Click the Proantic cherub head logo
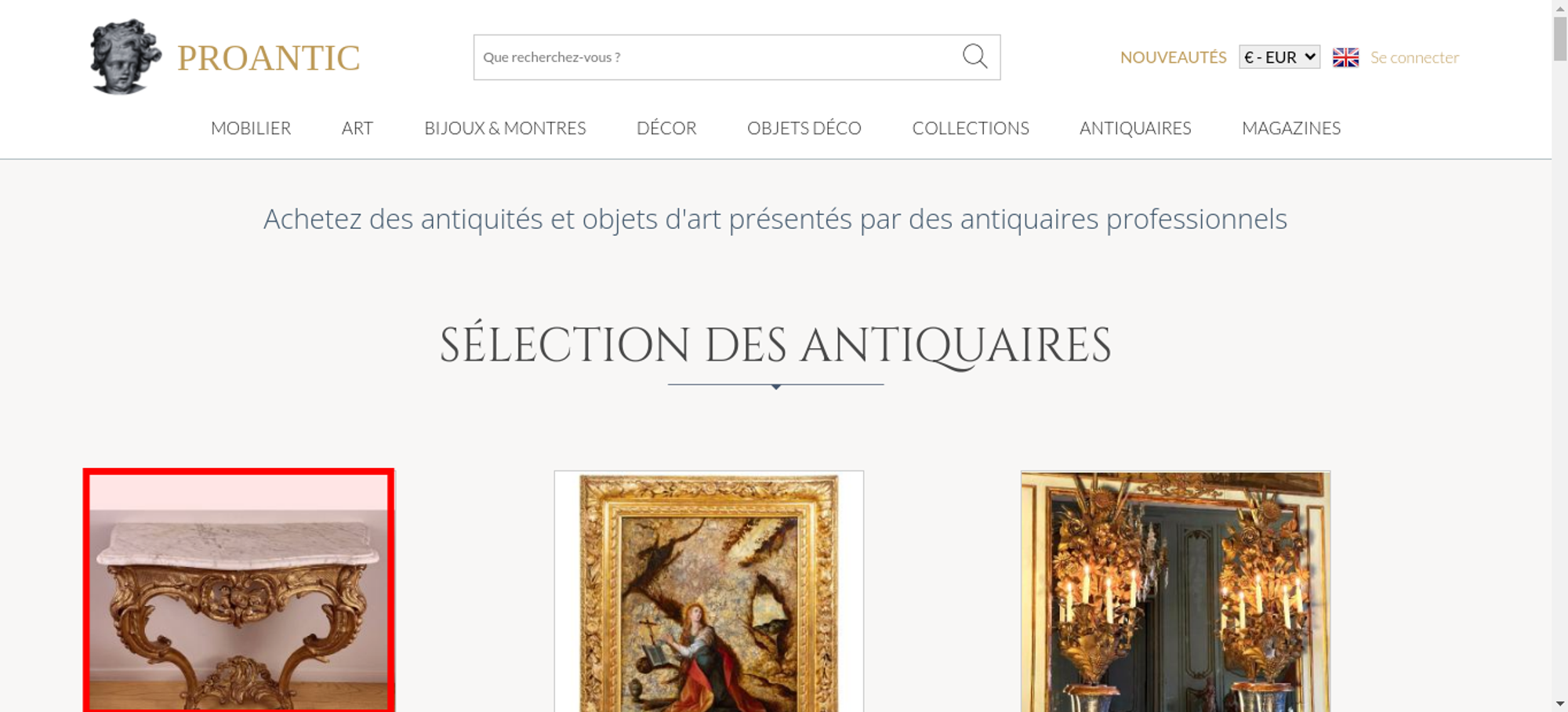Viewport: 1568px width, 712px height. [125, 56]
